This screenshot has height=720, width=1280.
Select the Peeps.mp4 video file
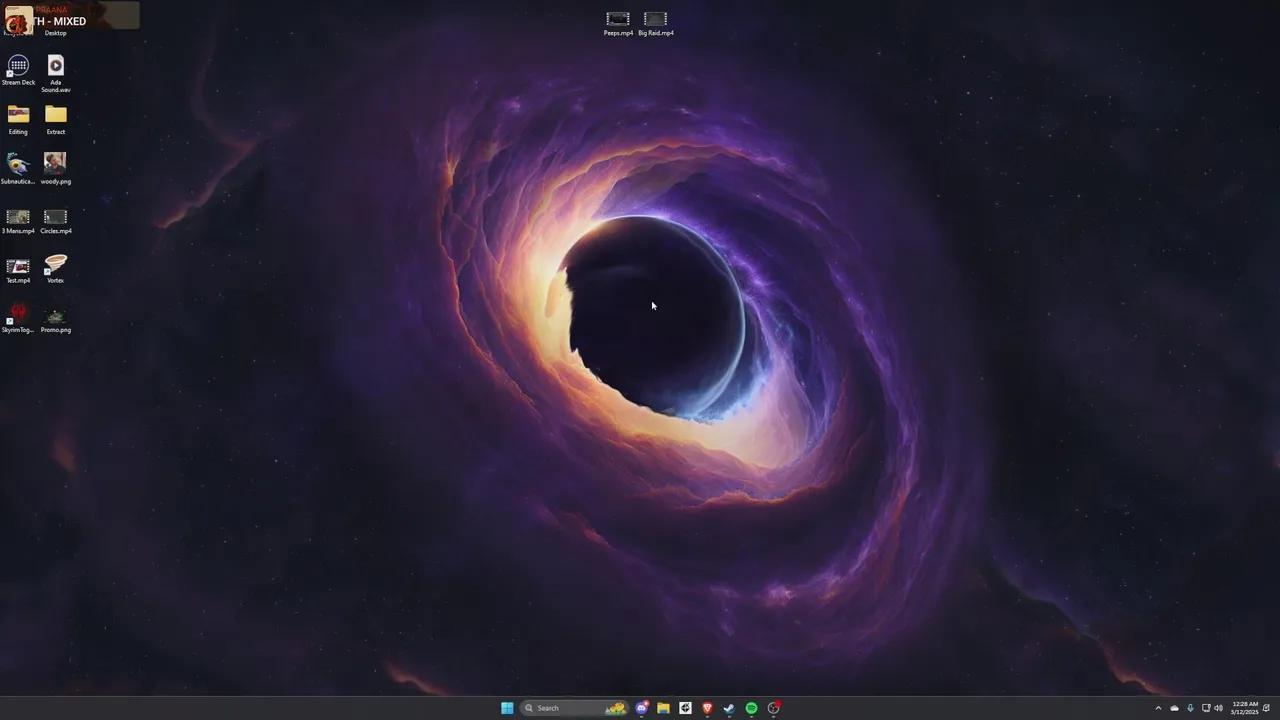click(x=618, y=20)
